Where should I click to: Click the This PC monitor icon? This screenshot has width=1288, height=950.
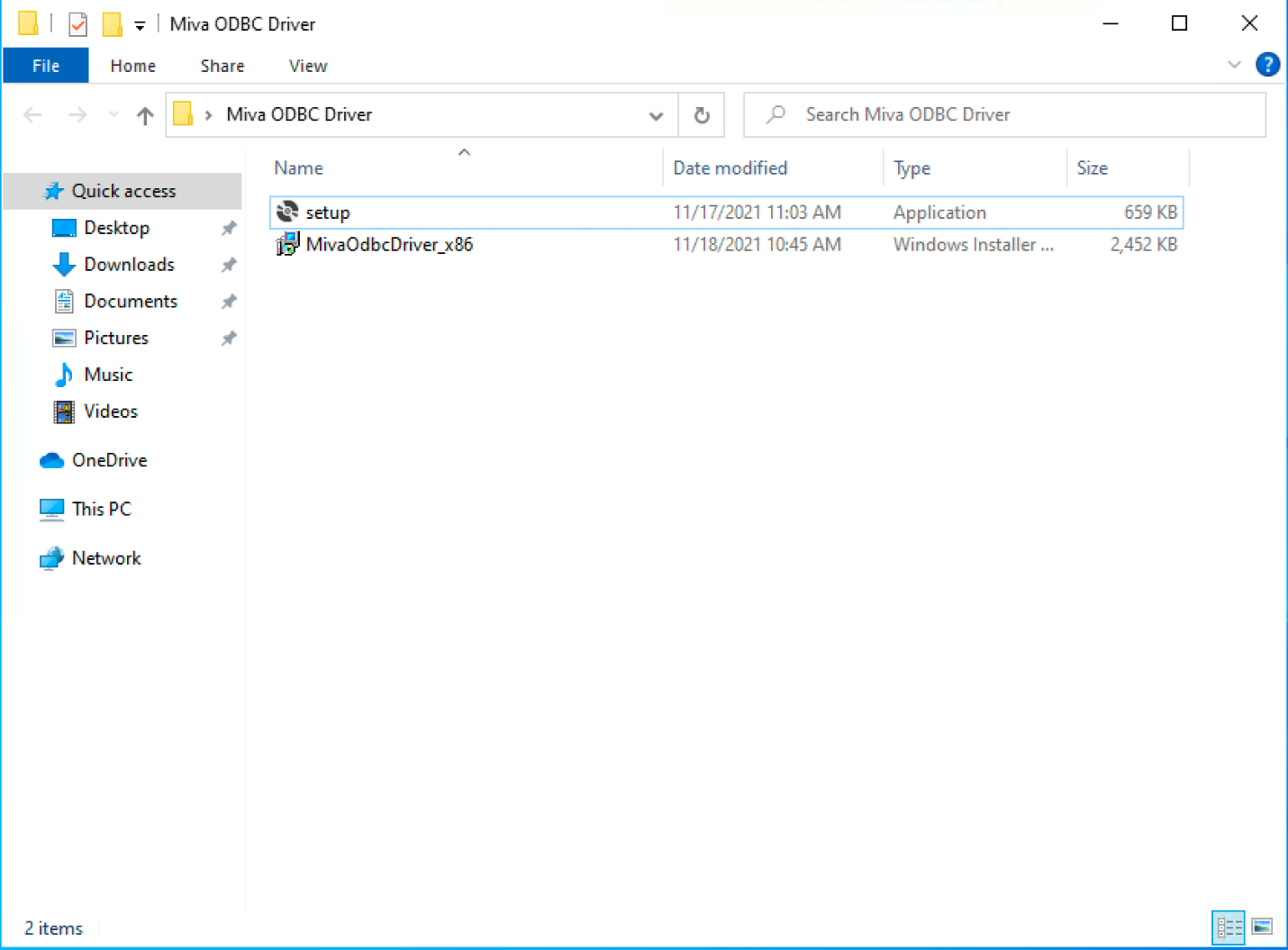pos(52,510)
